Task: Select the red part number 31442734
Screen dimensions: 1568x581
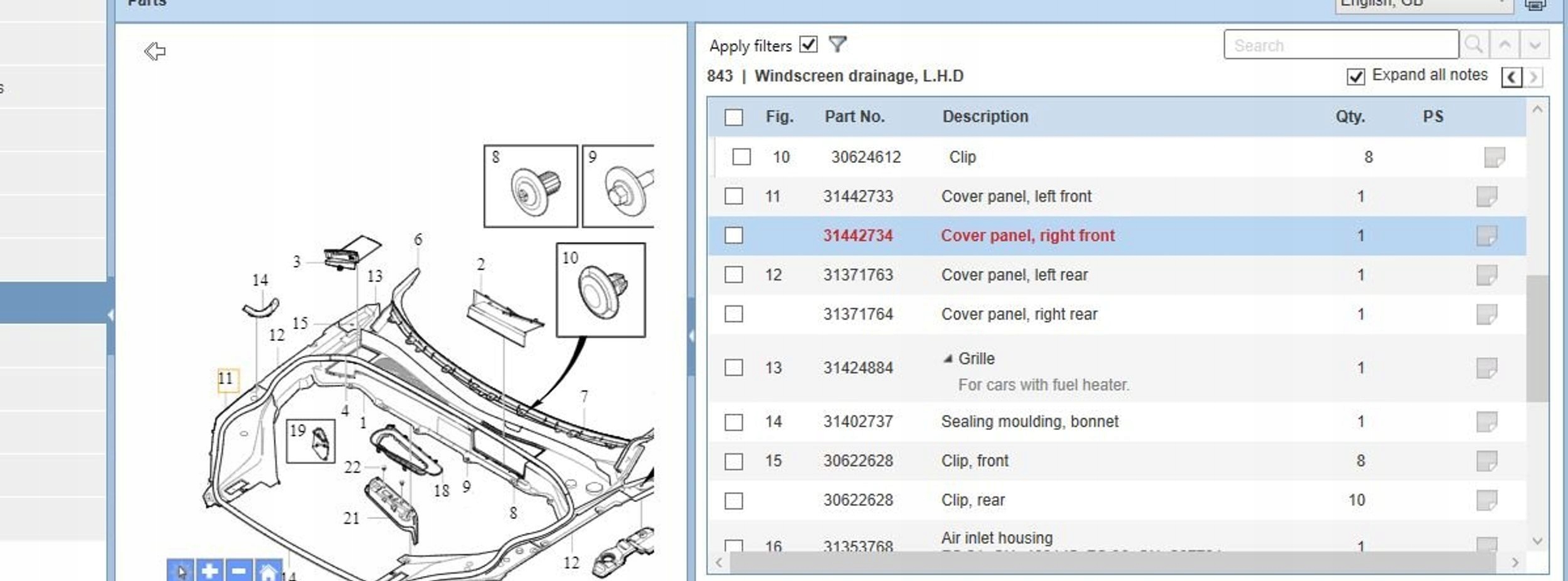Action: [857, 236]
